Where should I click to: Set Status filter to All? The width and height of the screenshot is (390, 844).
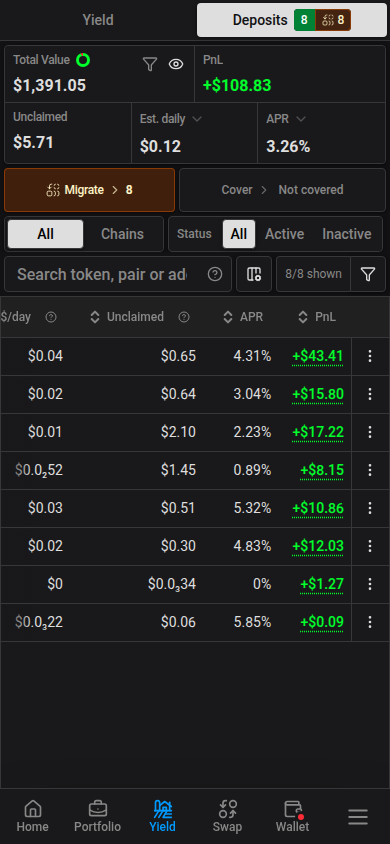(x=239, y=234)
